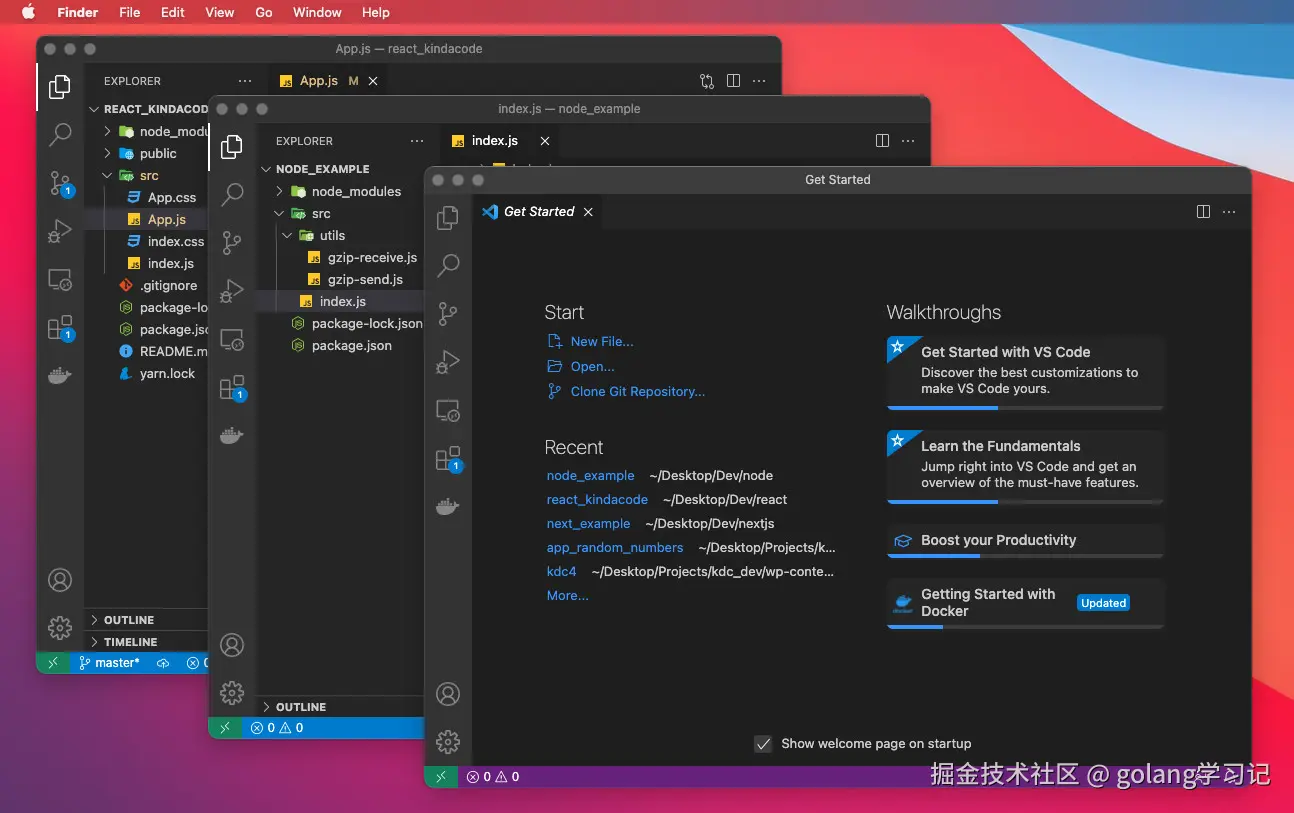Open Docker view in react_kindacode window
The image size is (1294, 813).
click(x=60, y=376)
